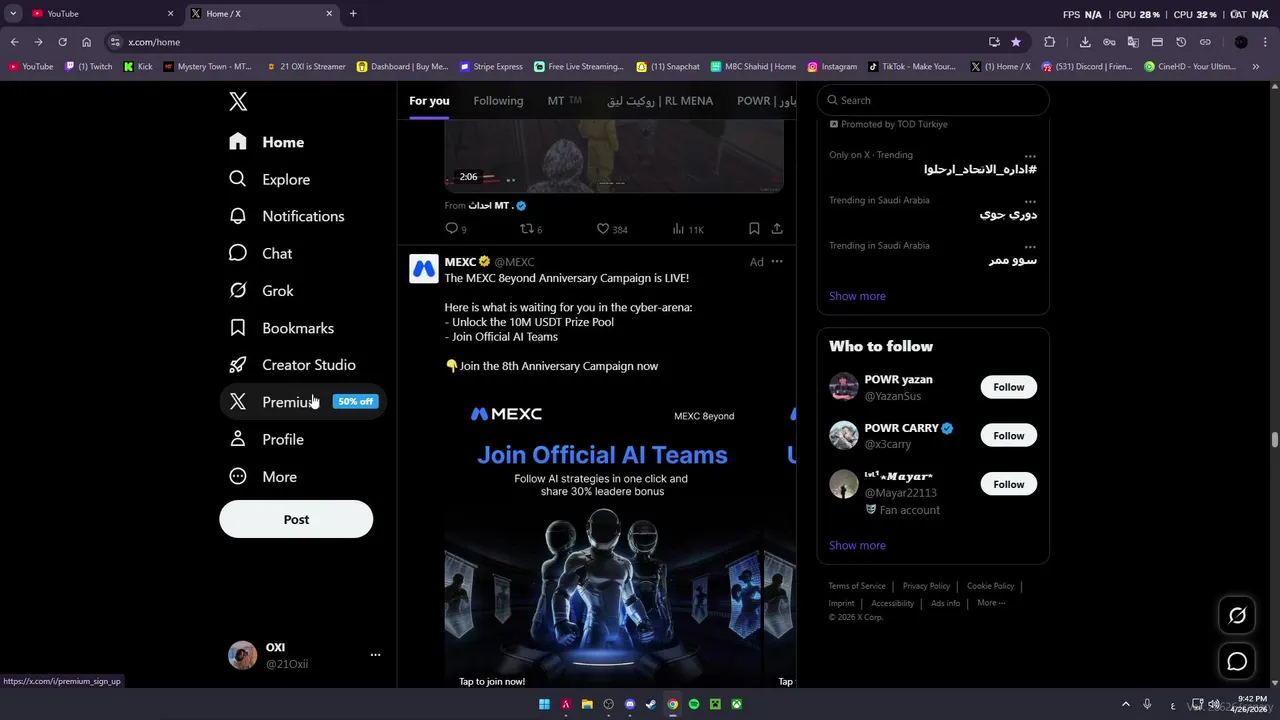Open More options in the sidebar
This screenshot has width=1280, height=720.
[x=264, y=477]
